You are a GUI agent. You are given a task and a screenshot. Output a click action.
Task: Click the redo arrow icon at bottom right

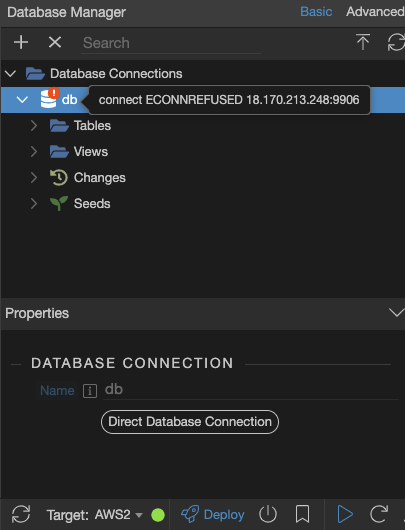379,514
